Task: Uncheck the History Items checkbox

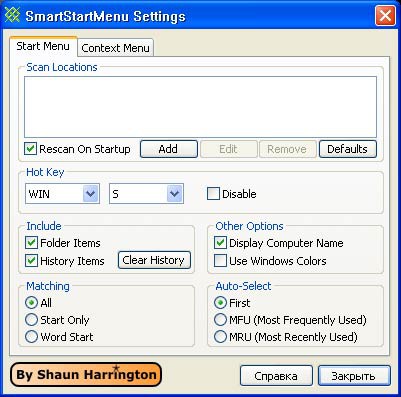Action: coord(31,260)
